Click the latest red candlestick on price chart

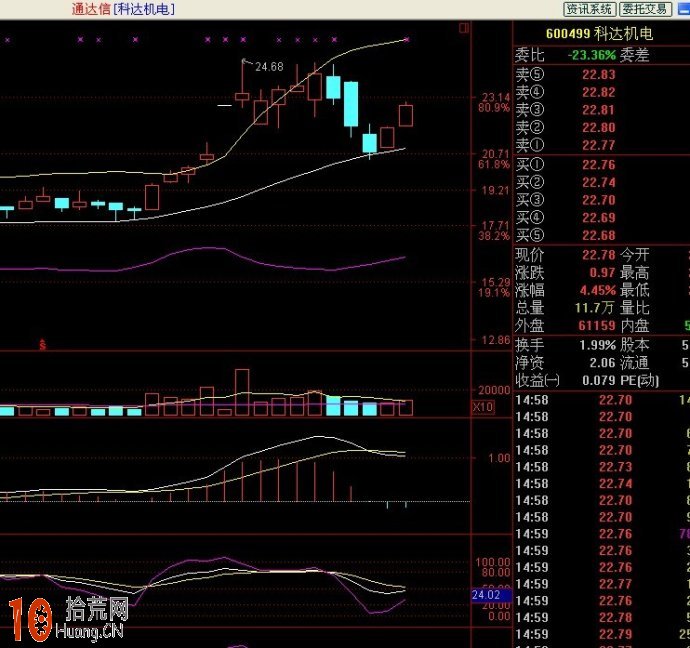(x=406, y=116)
